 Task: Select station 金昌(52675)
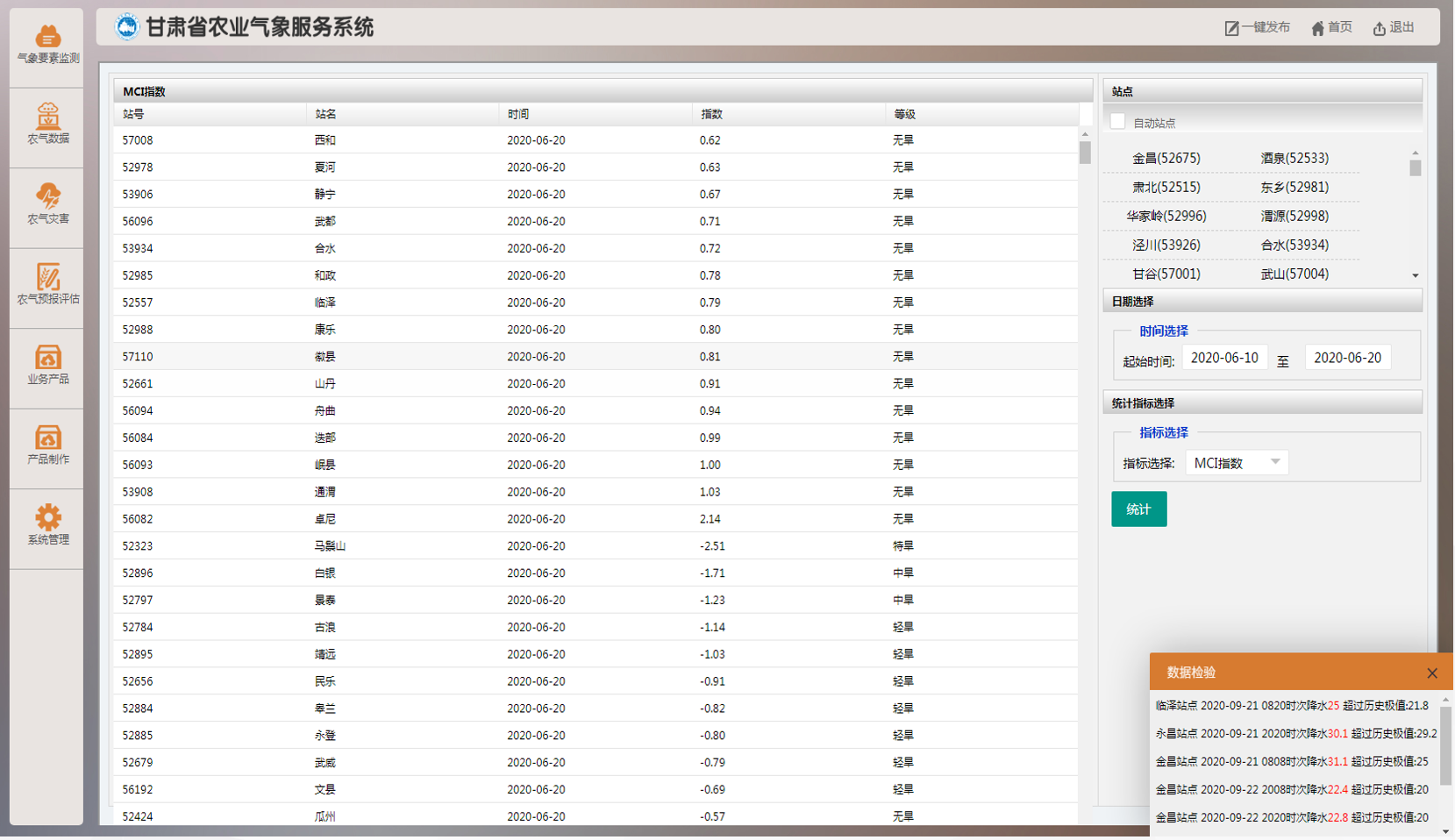point(1166,159)
